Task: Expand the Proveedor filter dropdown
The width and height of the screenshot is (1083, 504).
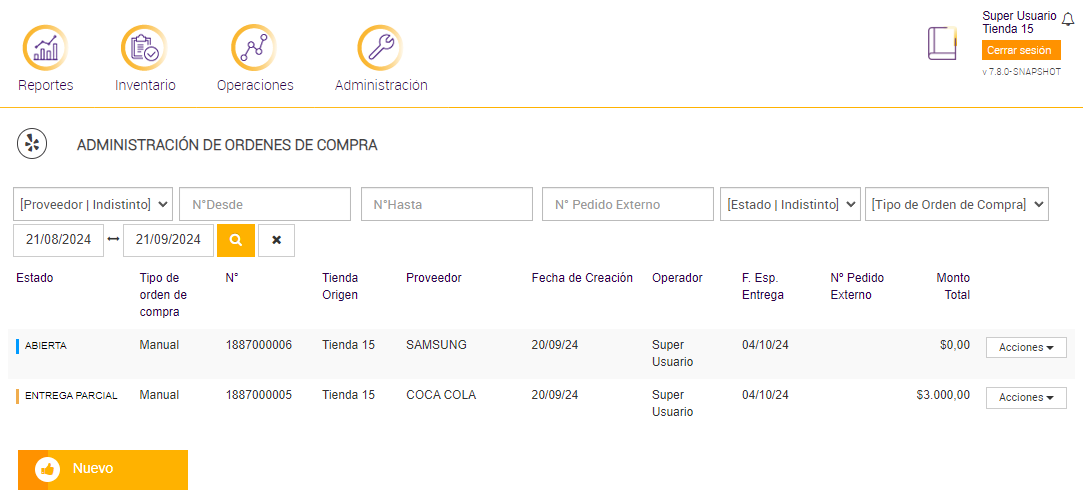Action: pyautogui.click(x=93, y=204)
